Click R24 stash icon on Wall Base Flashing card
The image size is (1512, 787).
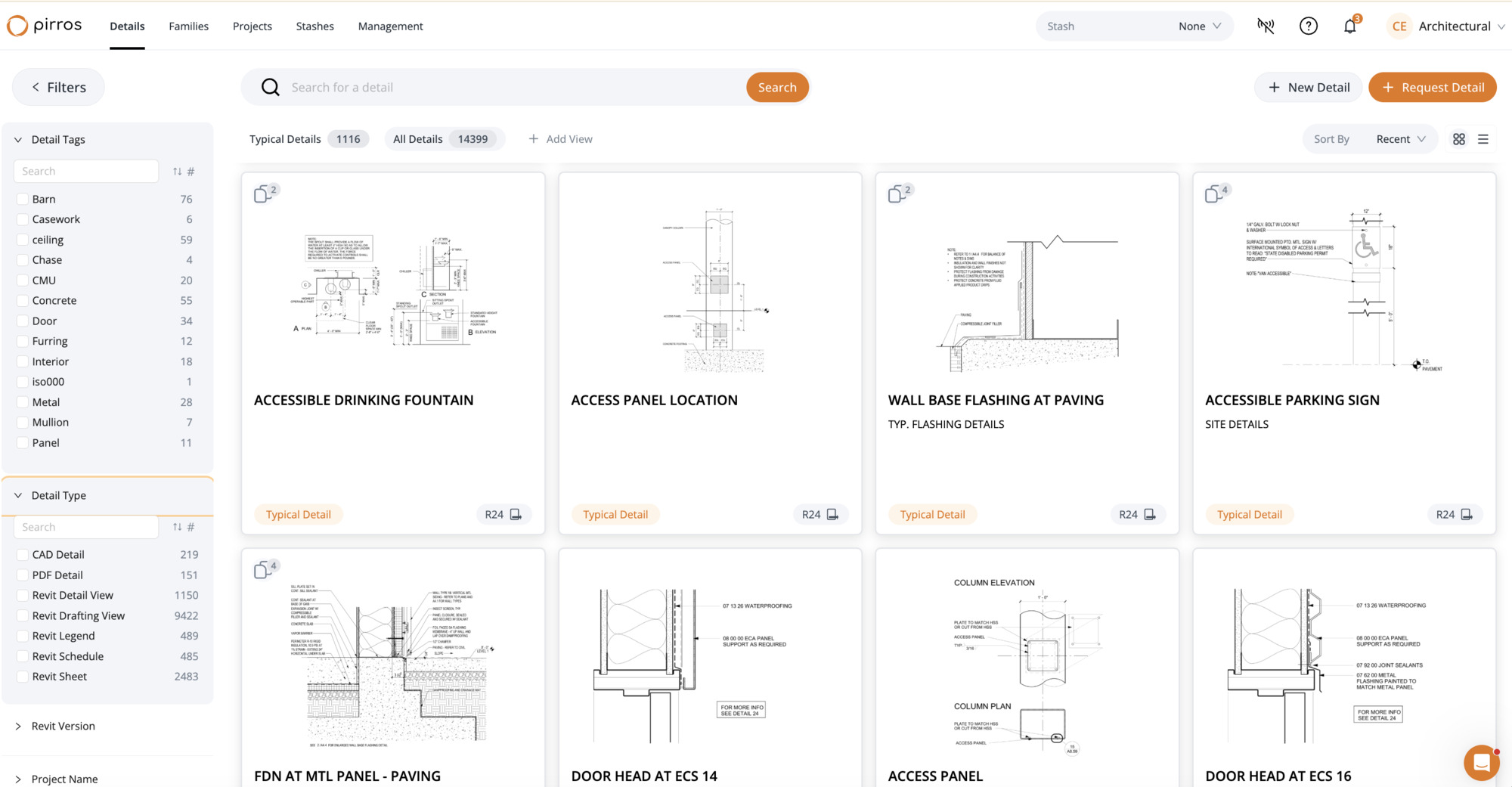tap(1150, 515)
